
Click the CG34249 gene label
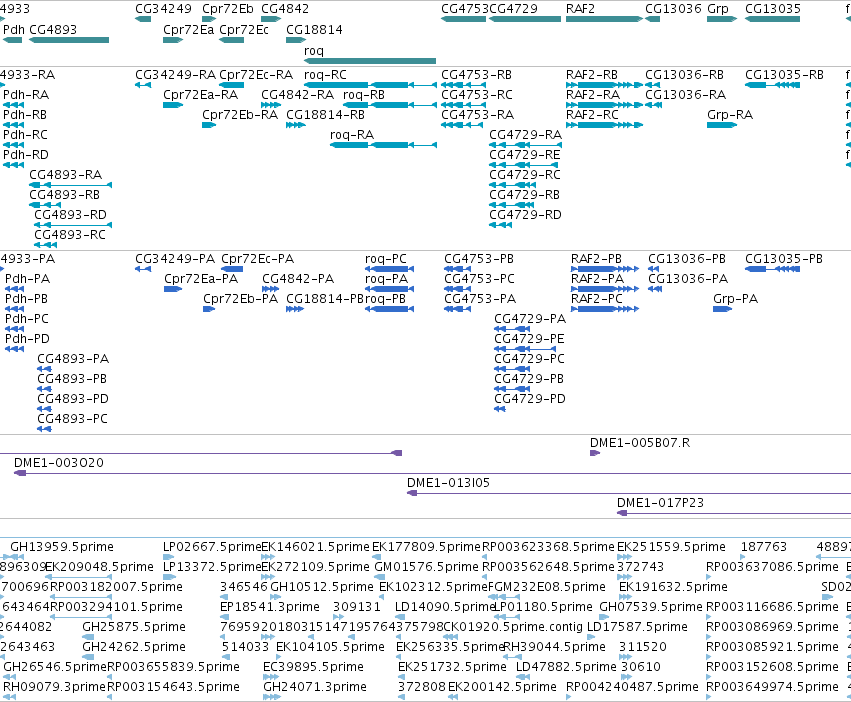click(x=163, y=9)
